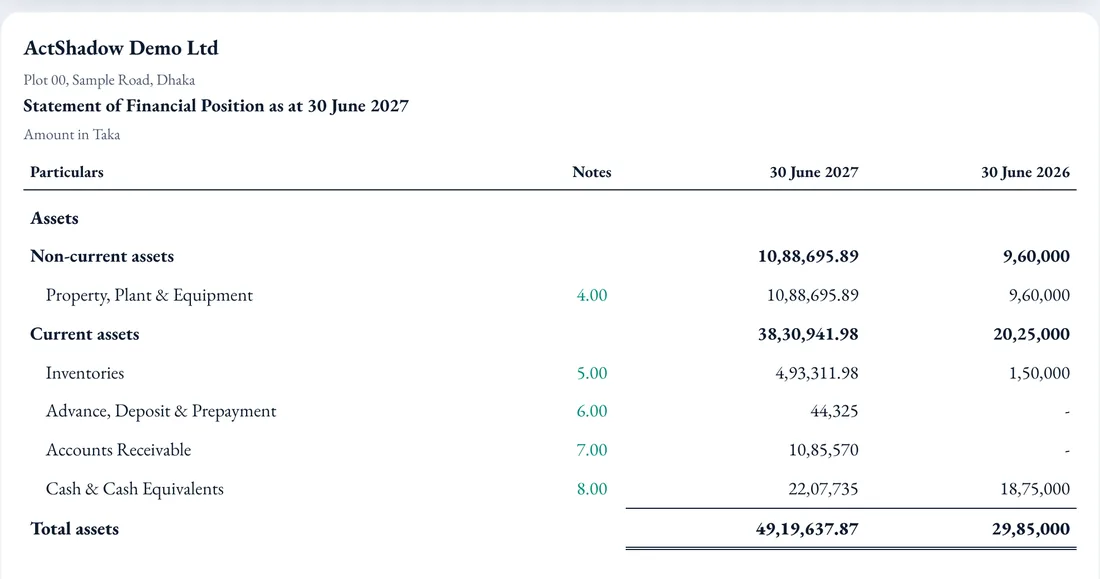Click the 30 June 2027 column header
Screen dimensions: 1100x579
click(x=814, y=173)
